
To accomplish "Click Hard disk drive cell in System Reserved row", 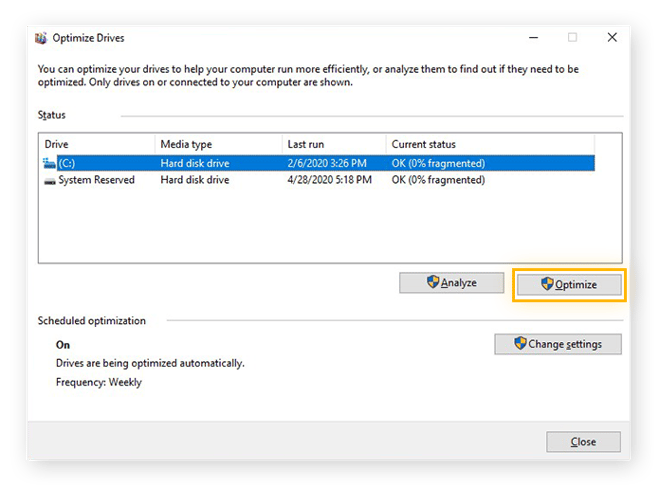I will [195, 180].
